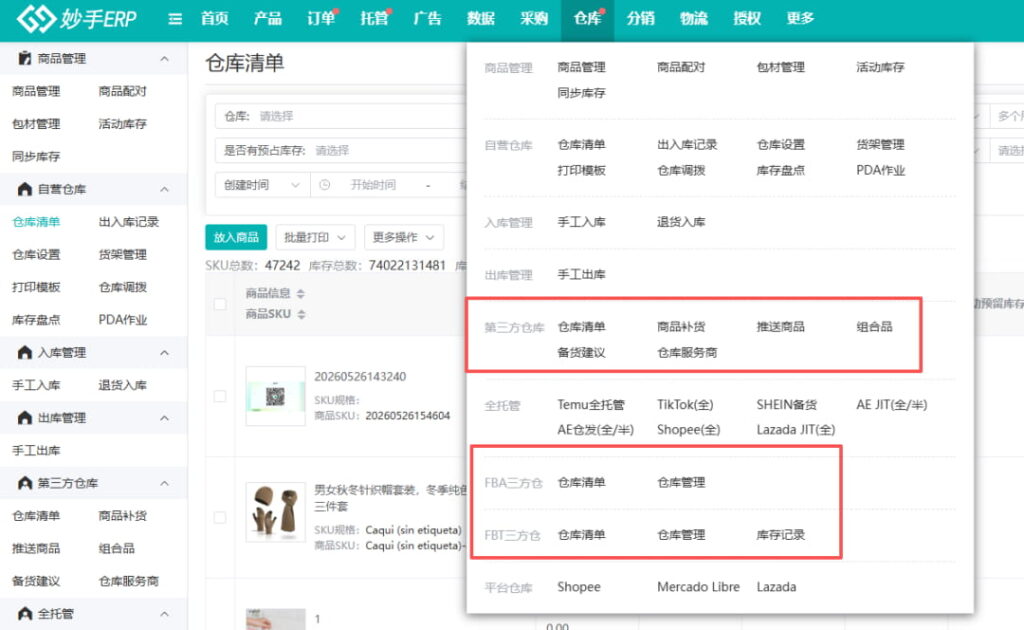The width and height of the screenshot is (1024, 630).
Task: Open the 采购 top menu
Action: click(x=534, y=18)
